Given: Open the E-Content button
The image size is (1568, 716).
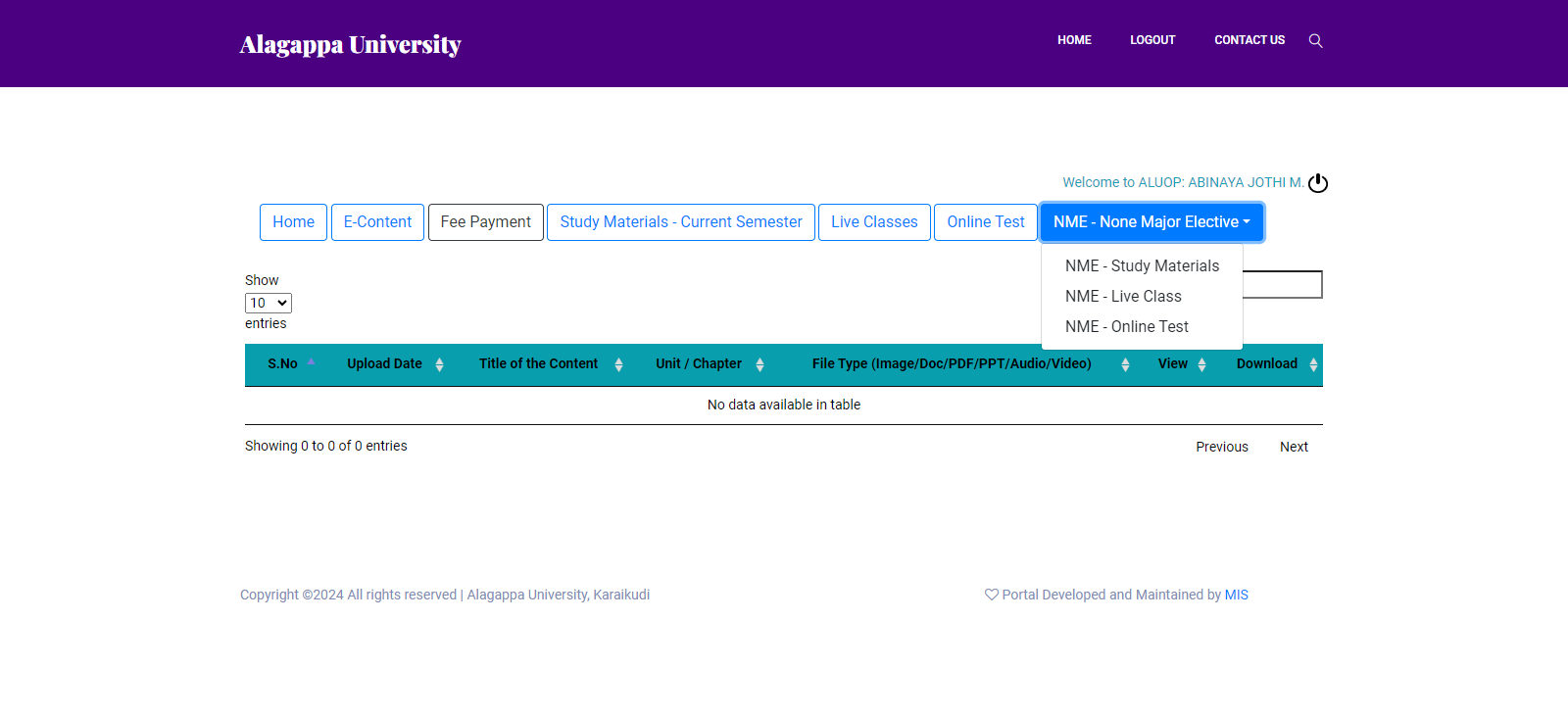Looking at the screenshot, I should tap(377, 222).
